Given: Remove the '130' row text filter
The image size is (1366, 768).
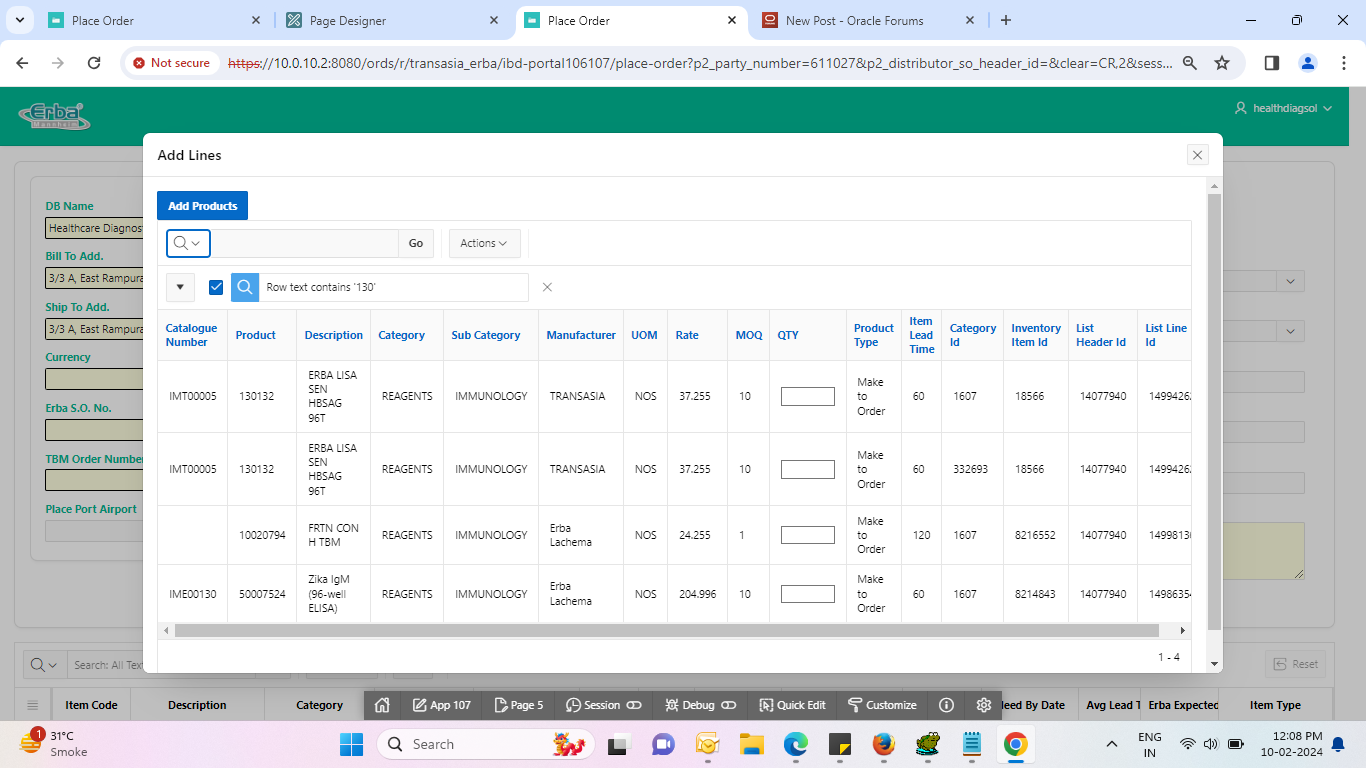Looking at the screenshot, I should tap(547, 287).
